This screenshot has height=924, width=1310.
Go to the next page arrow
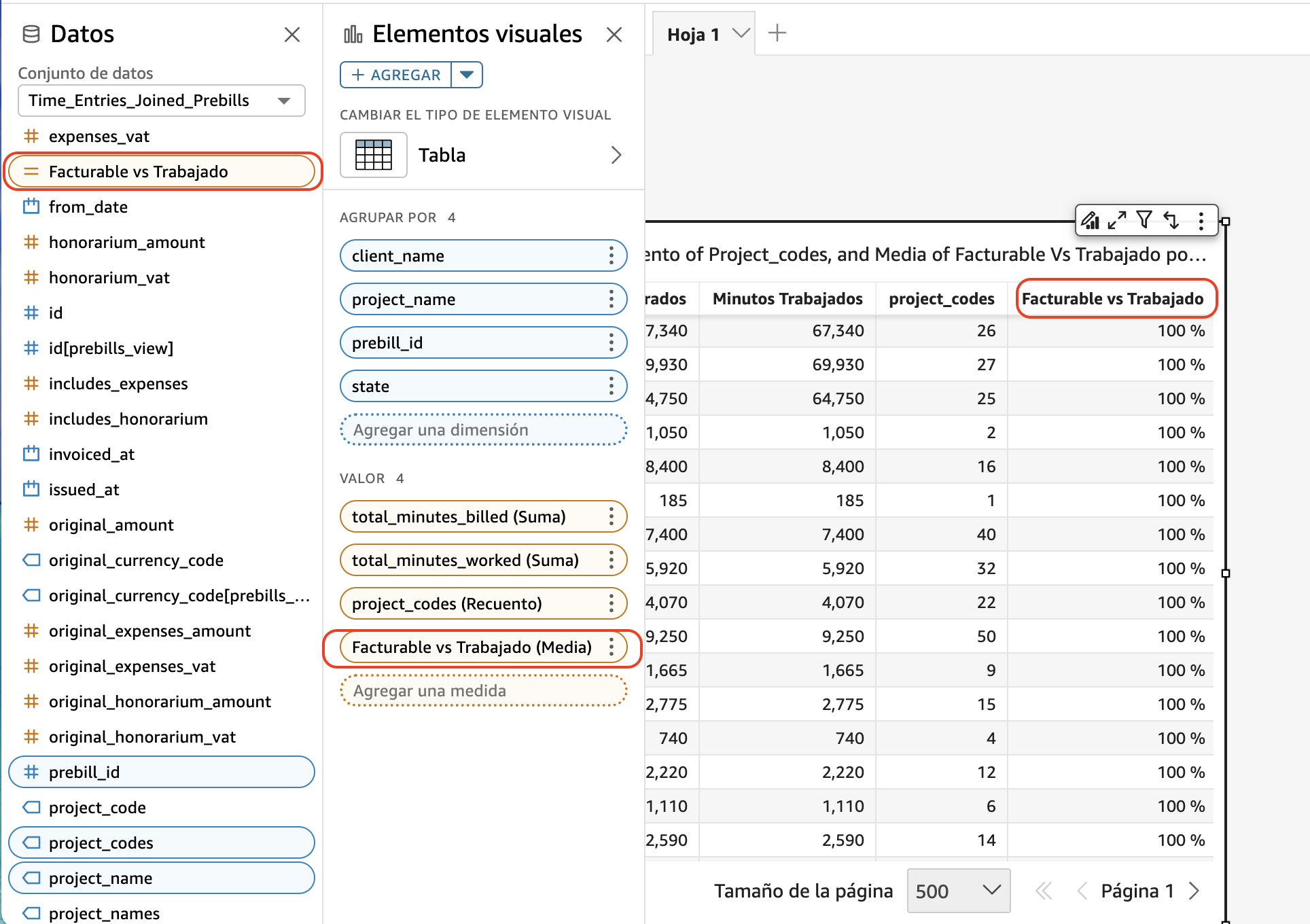(1194, 891)
